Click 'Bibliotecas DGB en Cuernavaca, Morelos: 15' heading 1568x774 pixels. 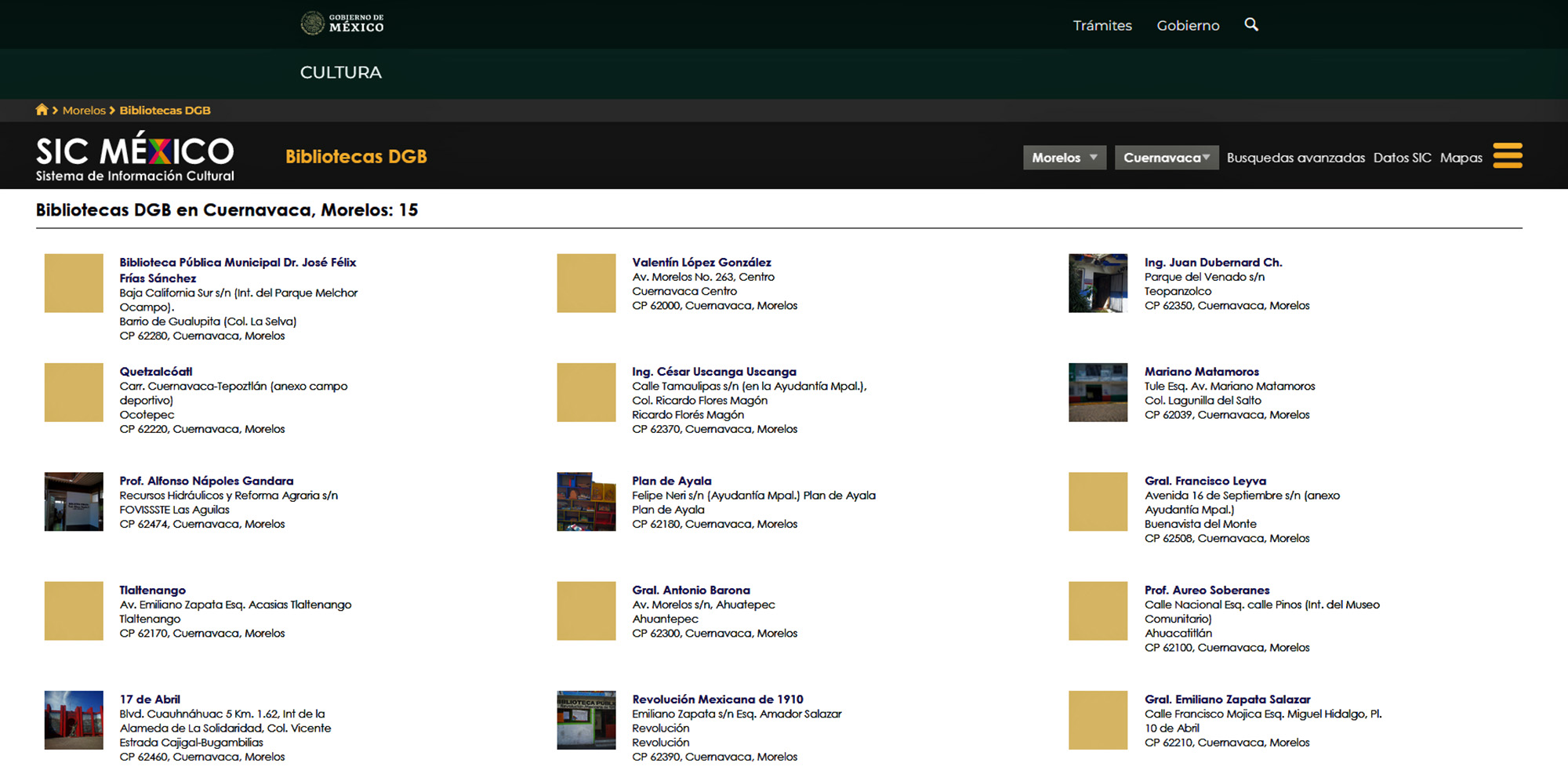click(x=227, y=210)
